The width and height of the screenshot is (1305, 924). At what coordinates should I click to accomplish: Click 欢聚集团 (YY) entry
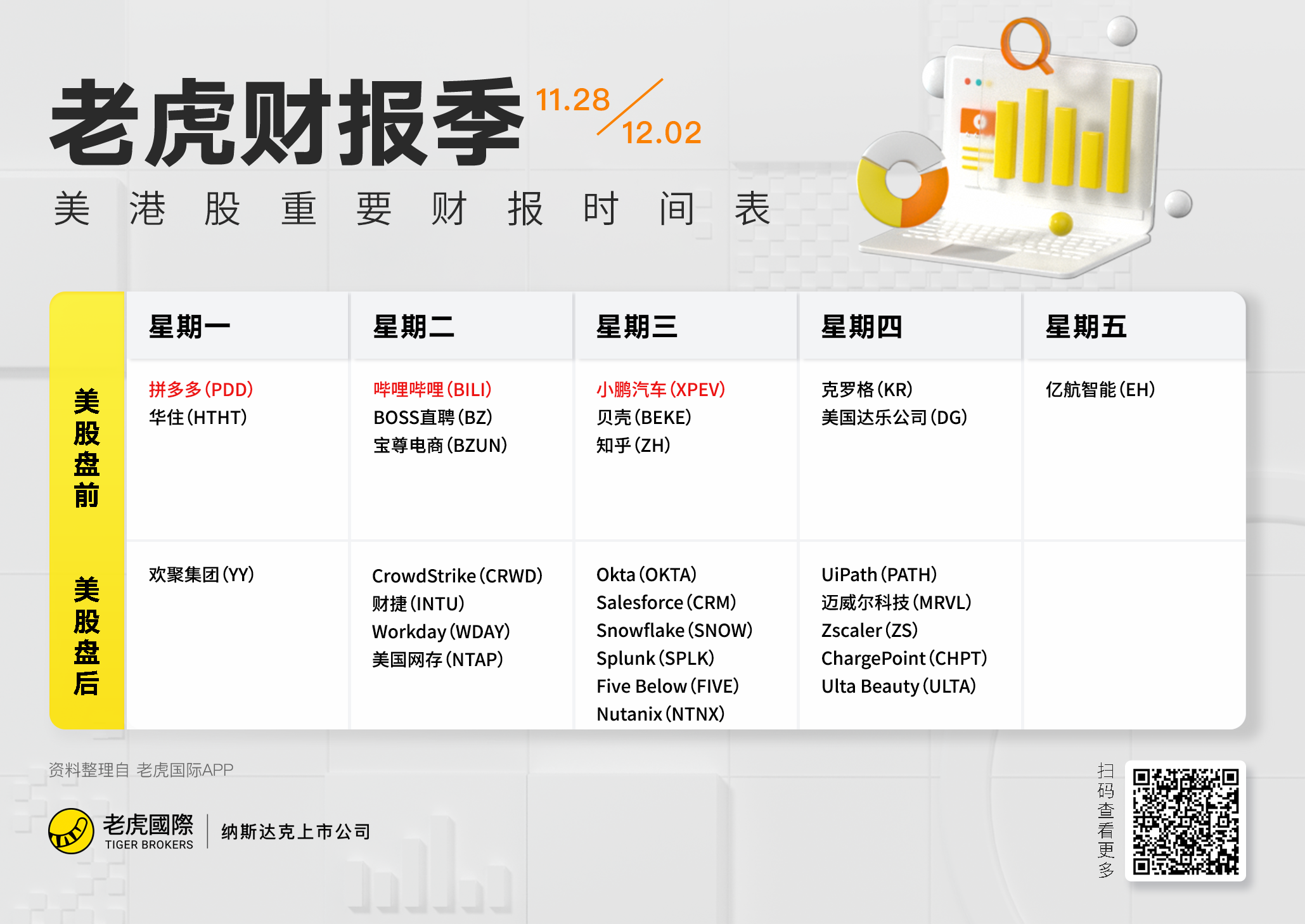[202, 574]
